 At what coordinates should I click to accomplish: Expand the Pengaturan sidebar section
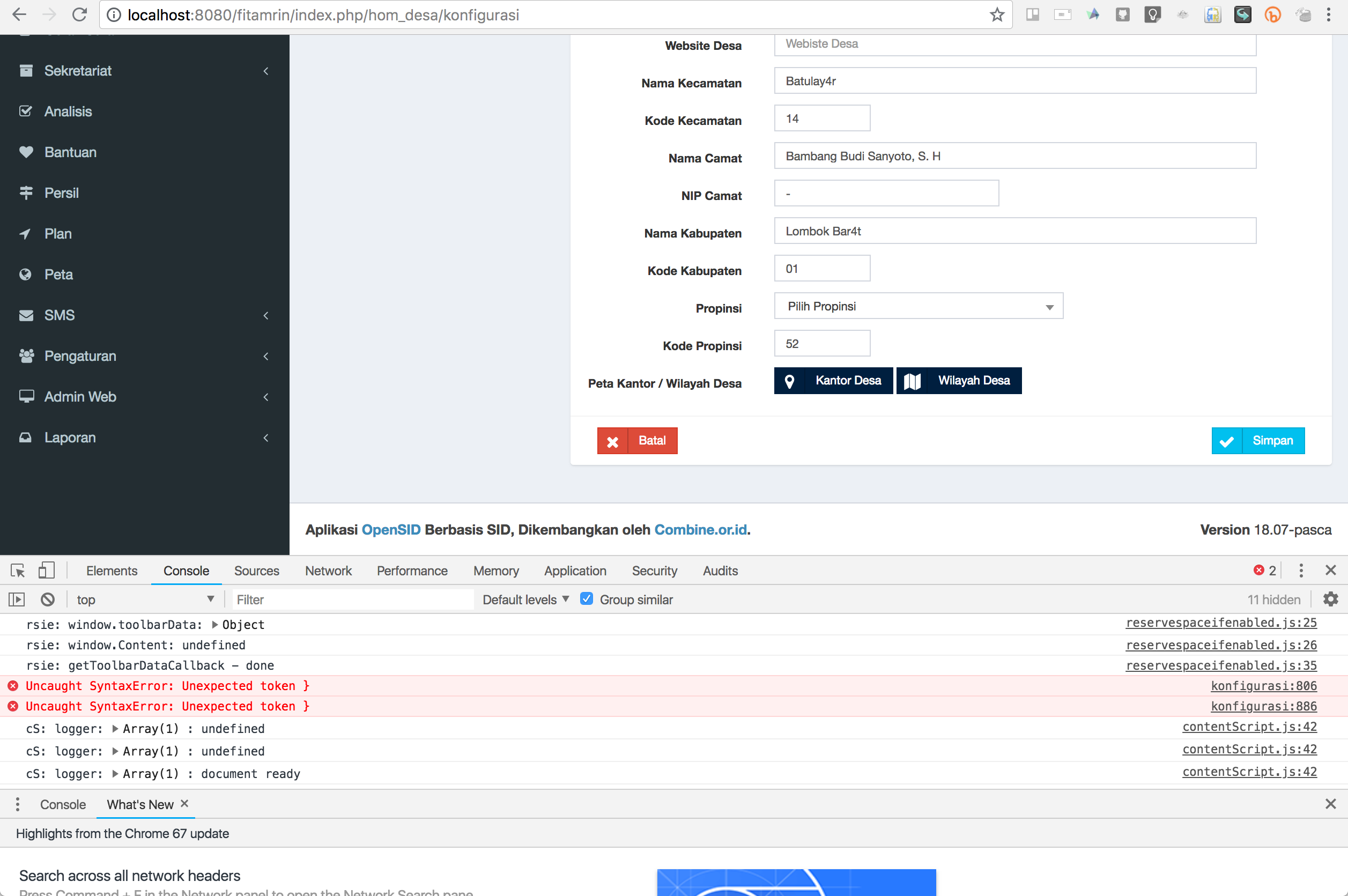[80, 356]
